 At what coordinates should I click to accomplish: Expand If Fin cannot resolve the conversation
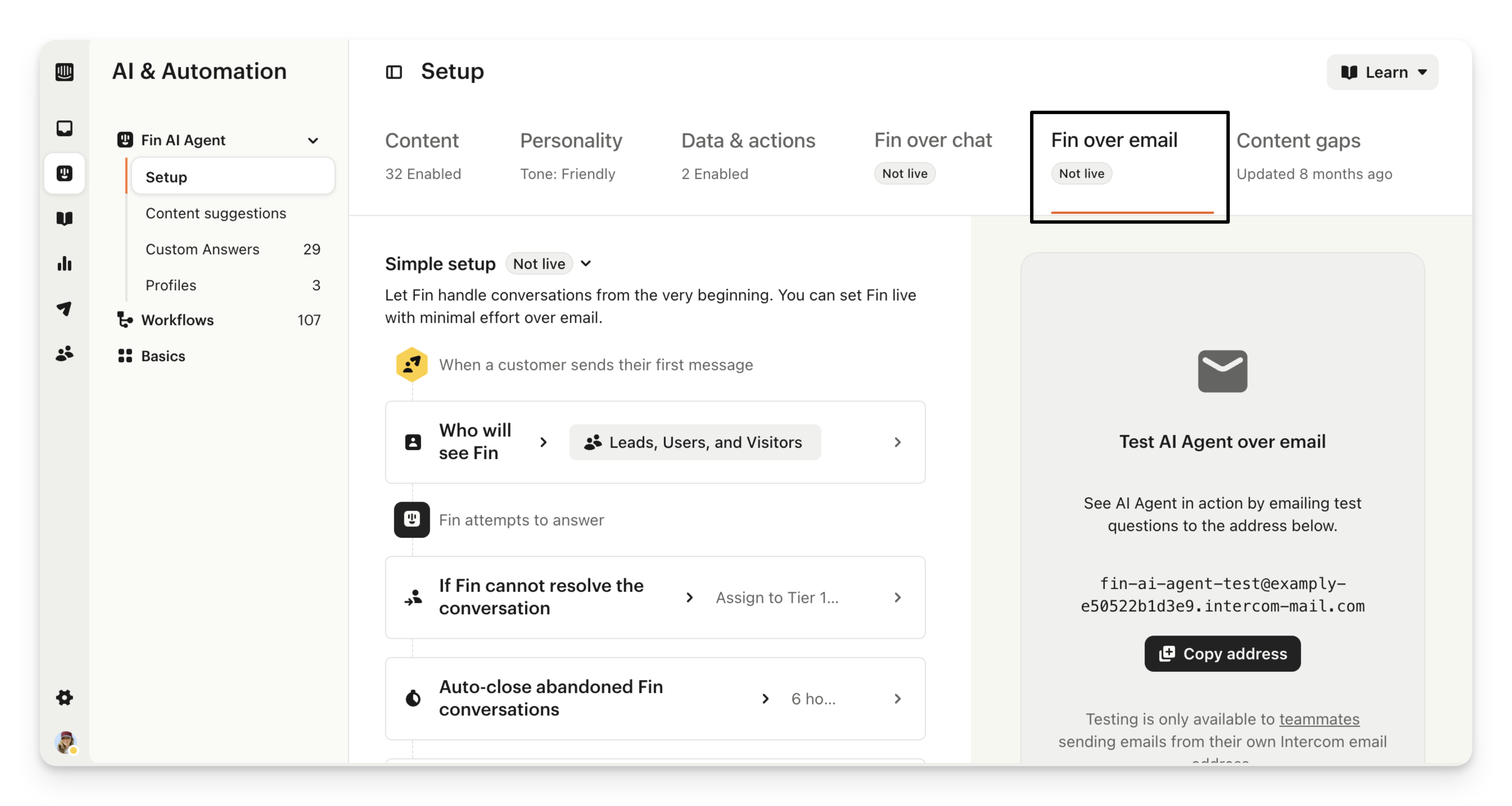[897, 597]
